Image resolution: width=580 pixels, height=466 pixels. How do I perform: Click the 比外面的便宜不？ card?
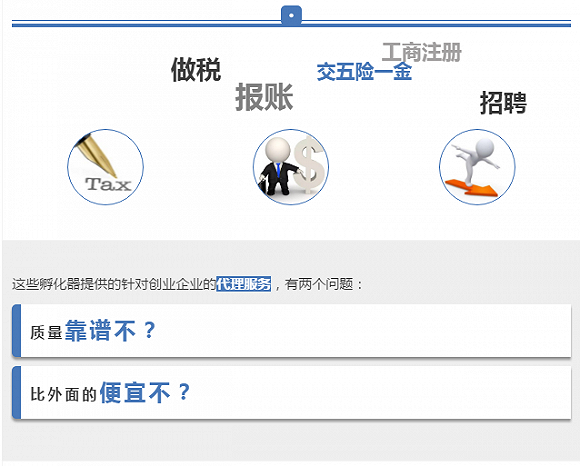click(291, 392)
